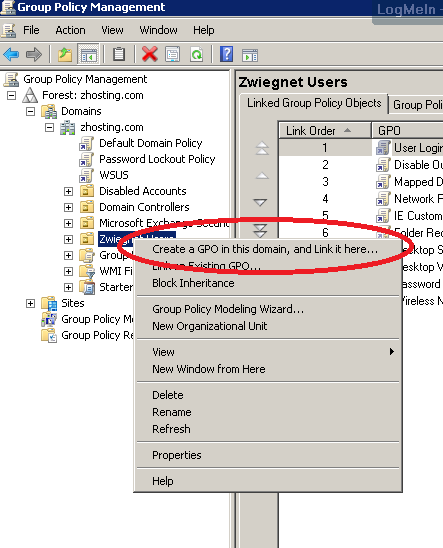Collapse the zhosting.com domain node
This screenshot has height=548, width=443.
click(49, 128)
